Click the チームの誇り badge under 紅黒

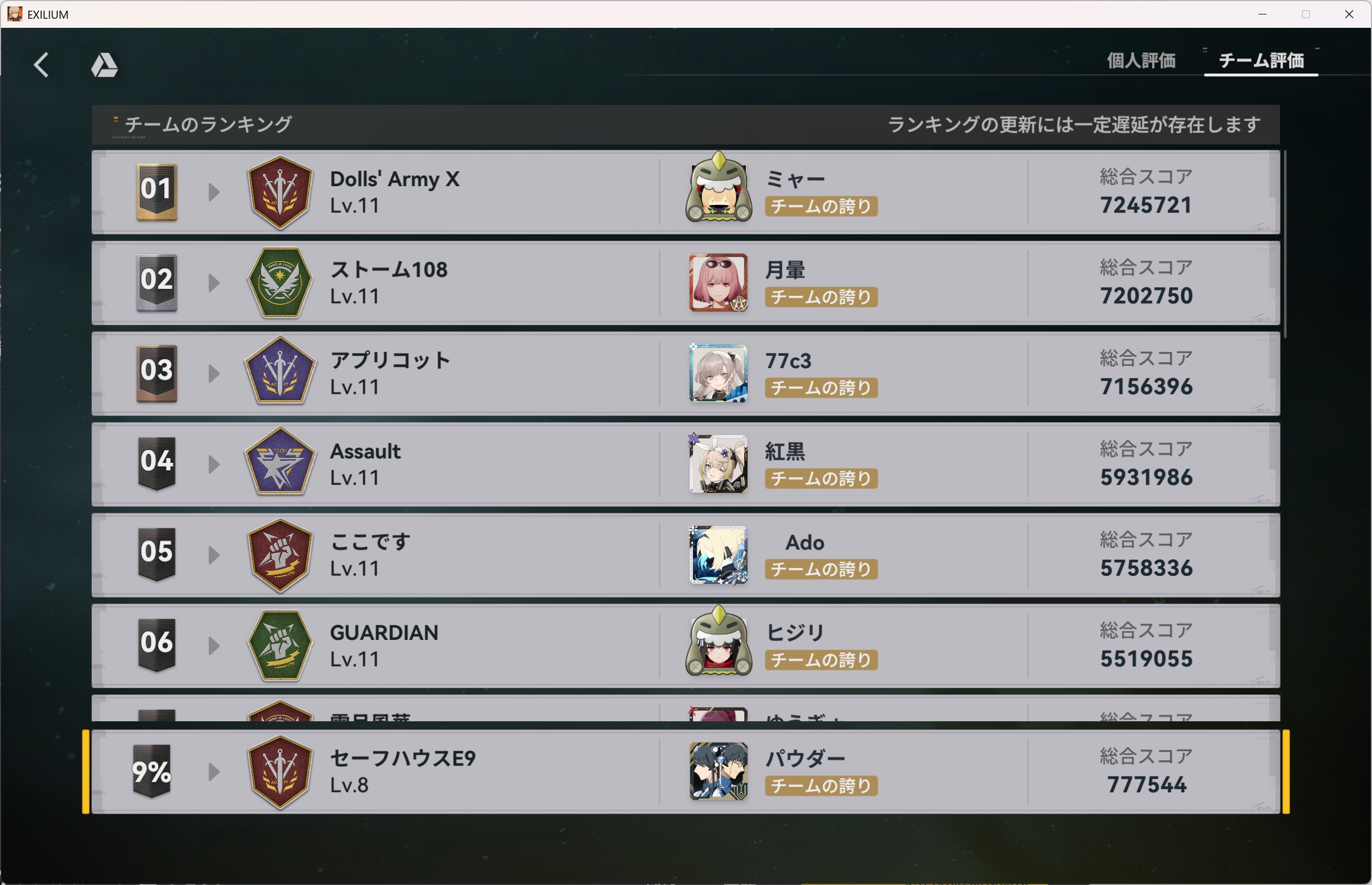(821, 479)
